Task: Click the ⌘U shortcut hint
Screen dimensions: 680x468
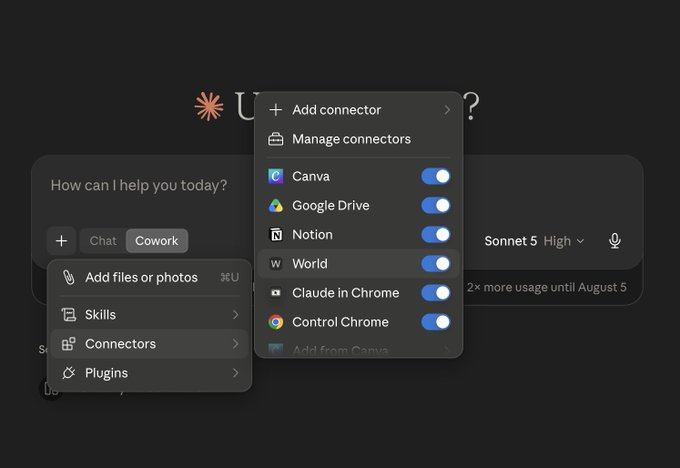Action: point(229,277)
